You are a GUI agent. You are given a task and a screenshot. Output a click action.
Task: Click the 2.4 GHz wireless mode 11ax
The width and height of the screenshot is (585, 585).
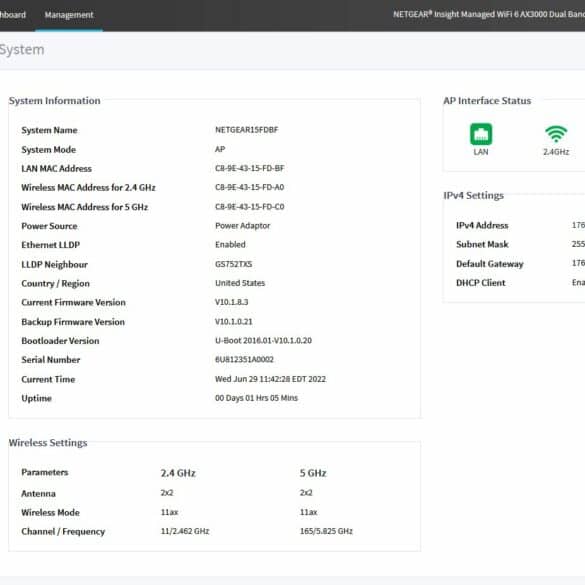(169, 512)
